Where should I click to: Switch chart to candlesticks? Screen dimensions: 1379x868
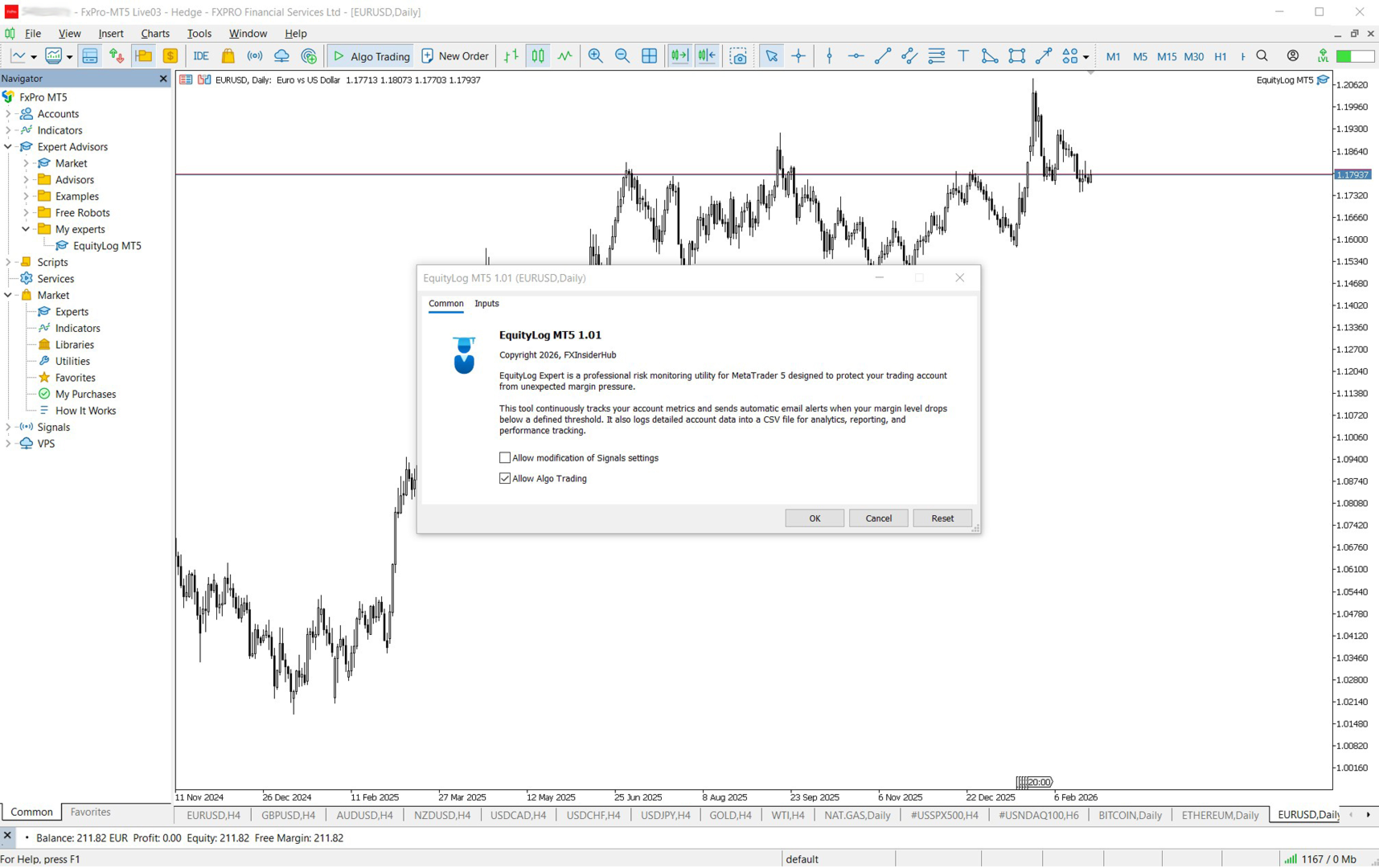pos(538,56)
